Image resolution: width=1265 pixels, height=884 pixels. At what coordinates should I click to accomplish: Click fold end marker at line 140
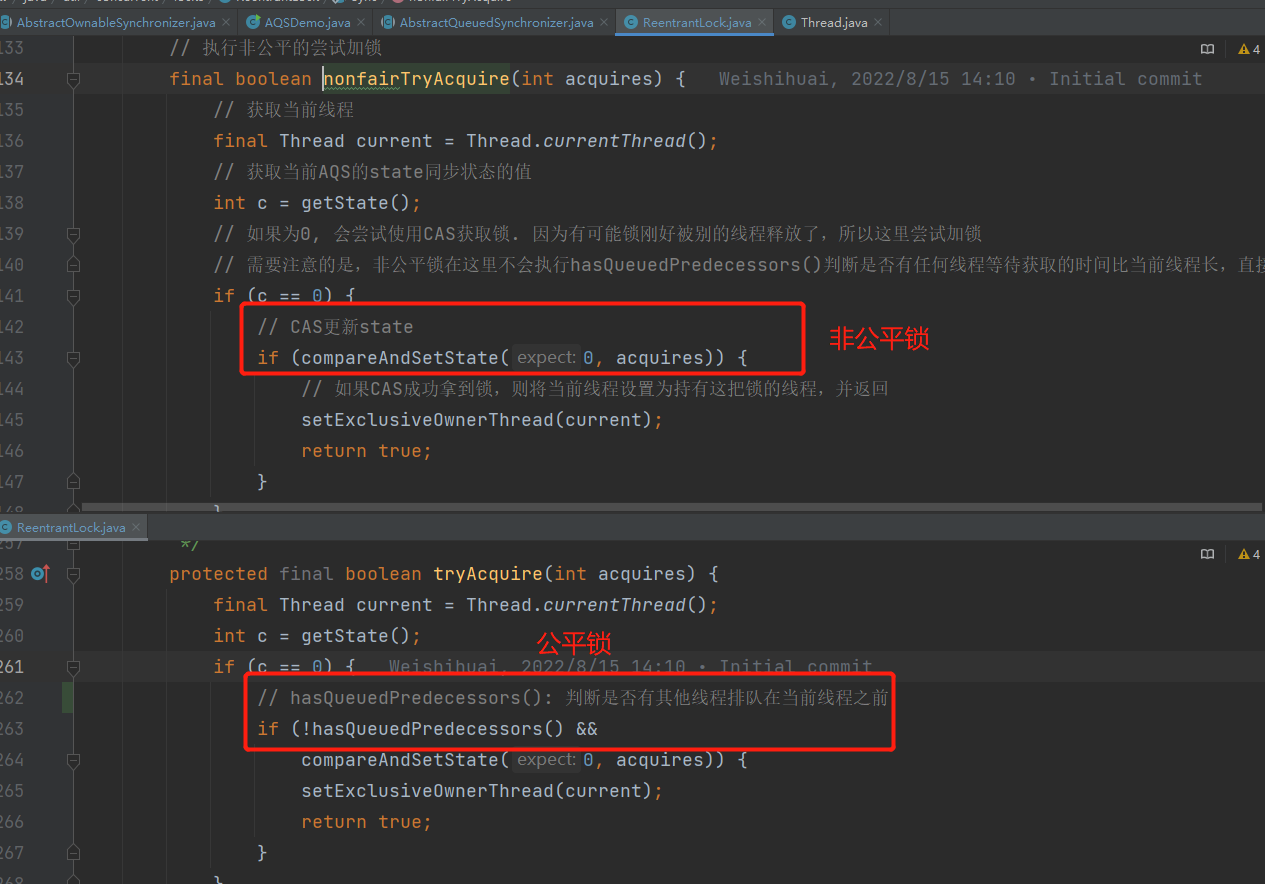click(73, 265)
